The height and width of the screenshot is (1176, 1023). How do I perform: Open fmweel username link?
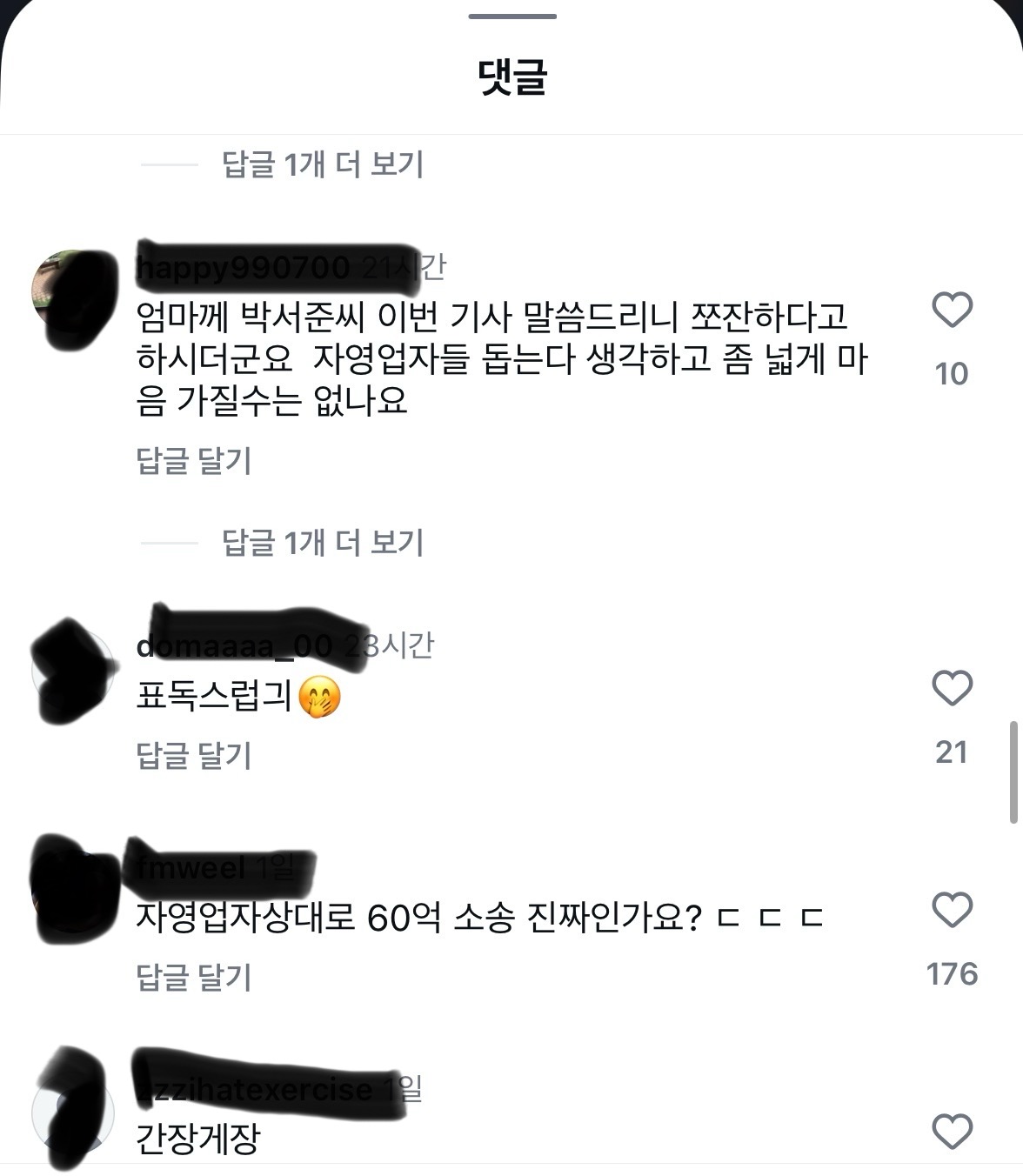191,867
